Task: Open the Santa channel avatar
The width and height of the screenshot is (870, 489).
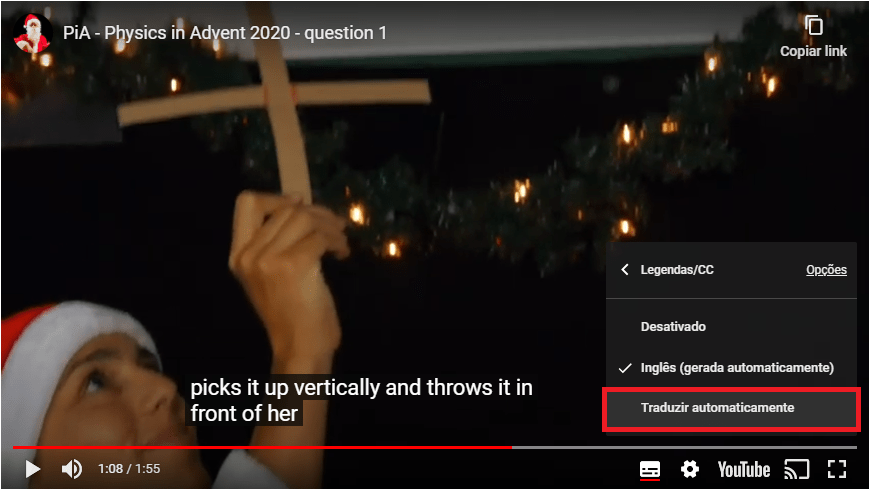Action: (x=32, y=33)
